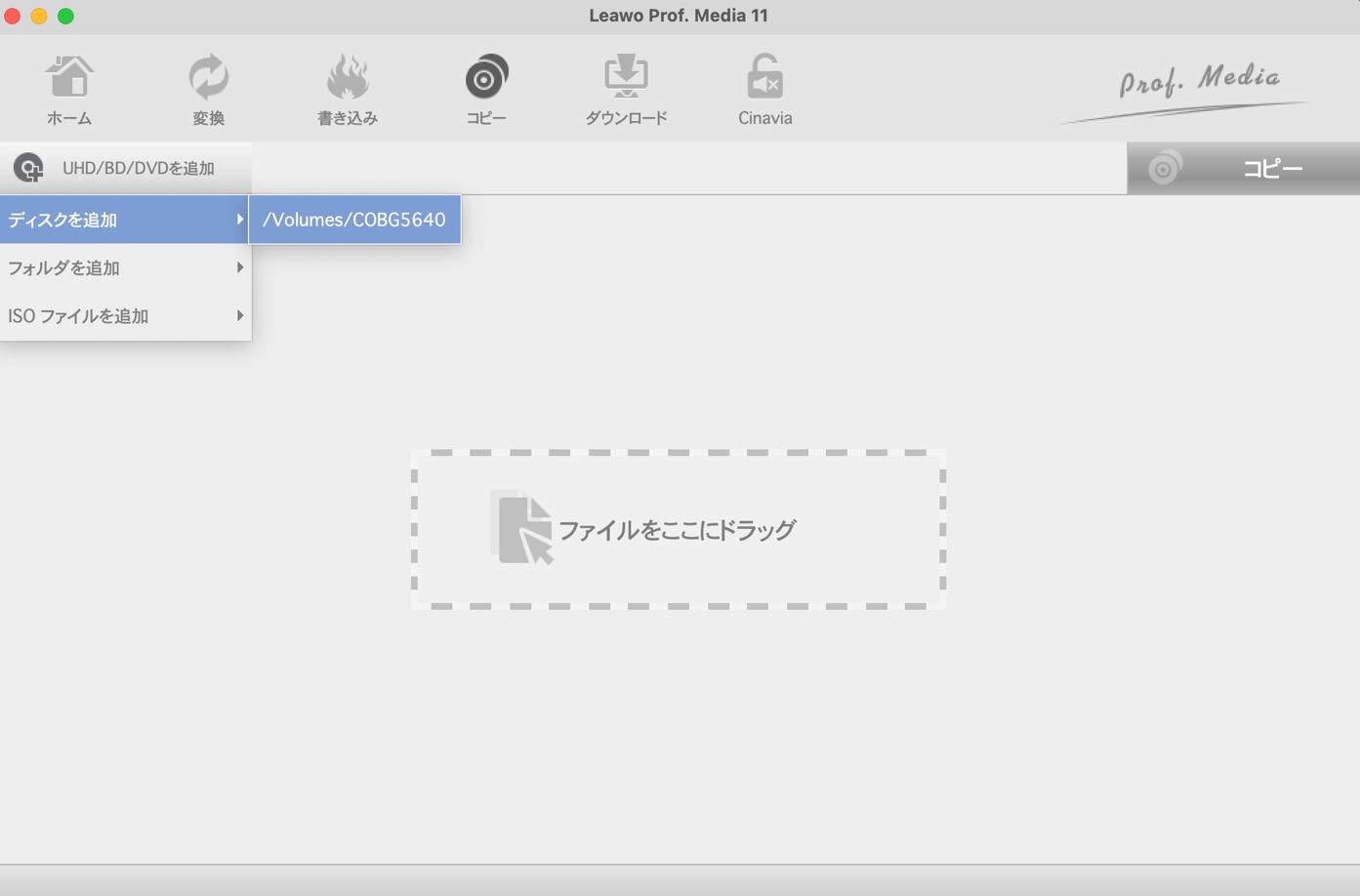
Task: Choose /Volumes/COBG5640 from the submenu
Action: pos(354,220)
